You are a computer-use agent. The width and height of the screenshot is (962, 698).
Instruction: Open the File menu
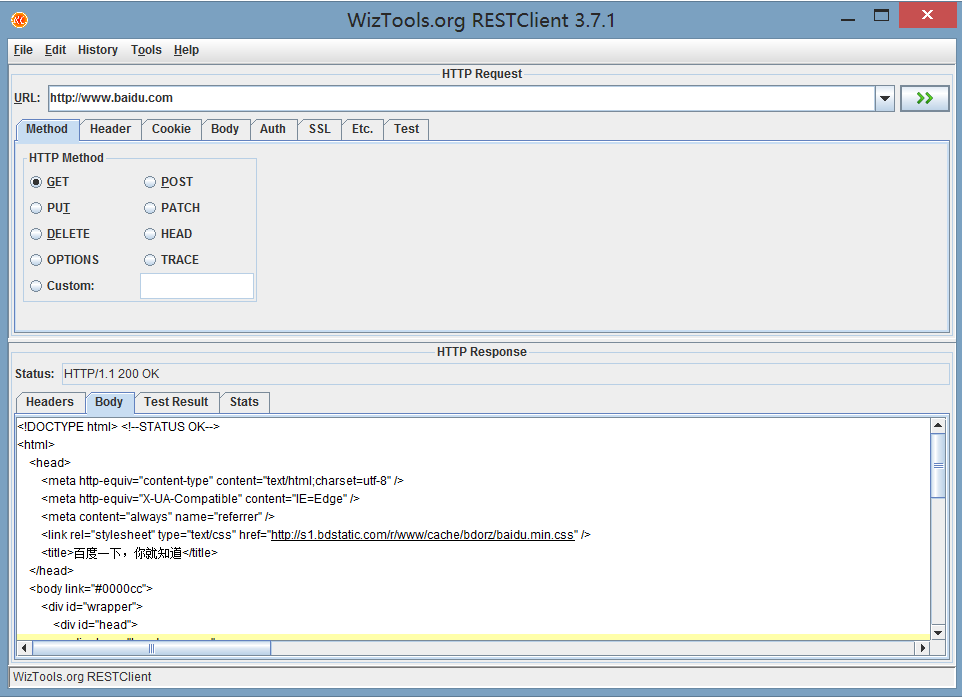(23, 50)
